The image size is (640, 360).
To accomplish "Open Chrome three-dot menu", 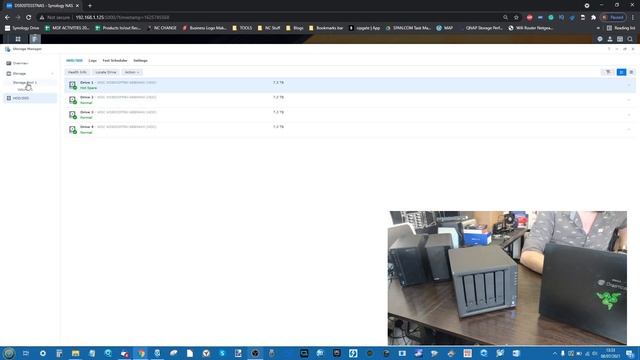I will click(x=633, y=18).
